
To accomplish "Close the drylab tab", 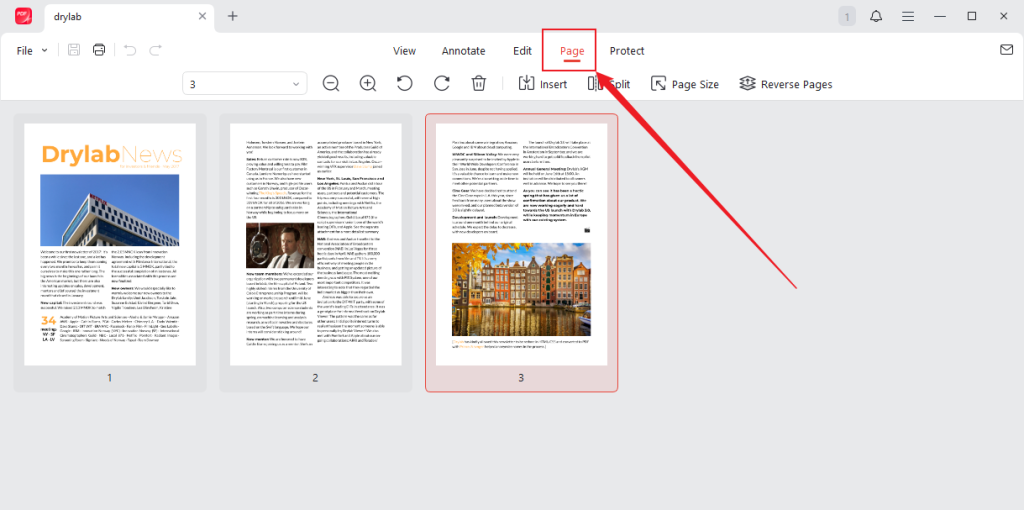I will coord(203,16).
